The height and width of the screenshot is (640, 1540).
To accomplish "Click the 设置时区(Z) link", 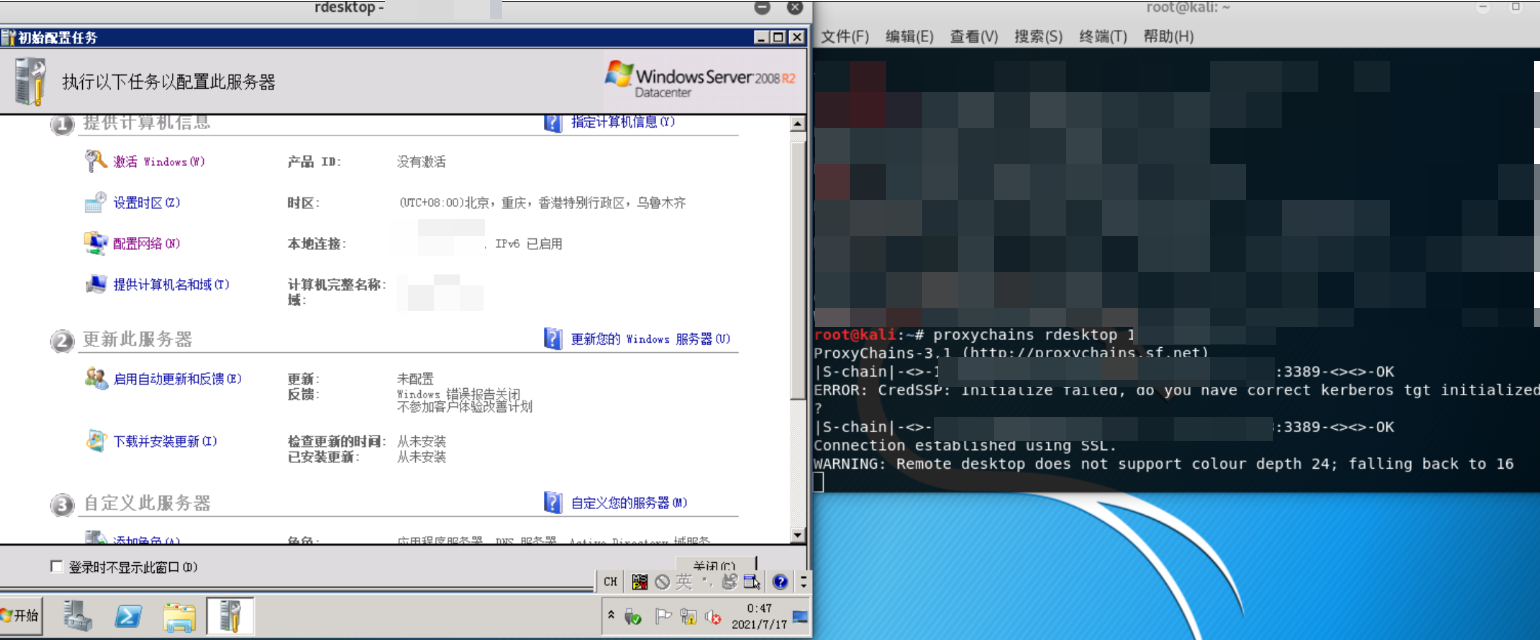I will pos(147,202).
